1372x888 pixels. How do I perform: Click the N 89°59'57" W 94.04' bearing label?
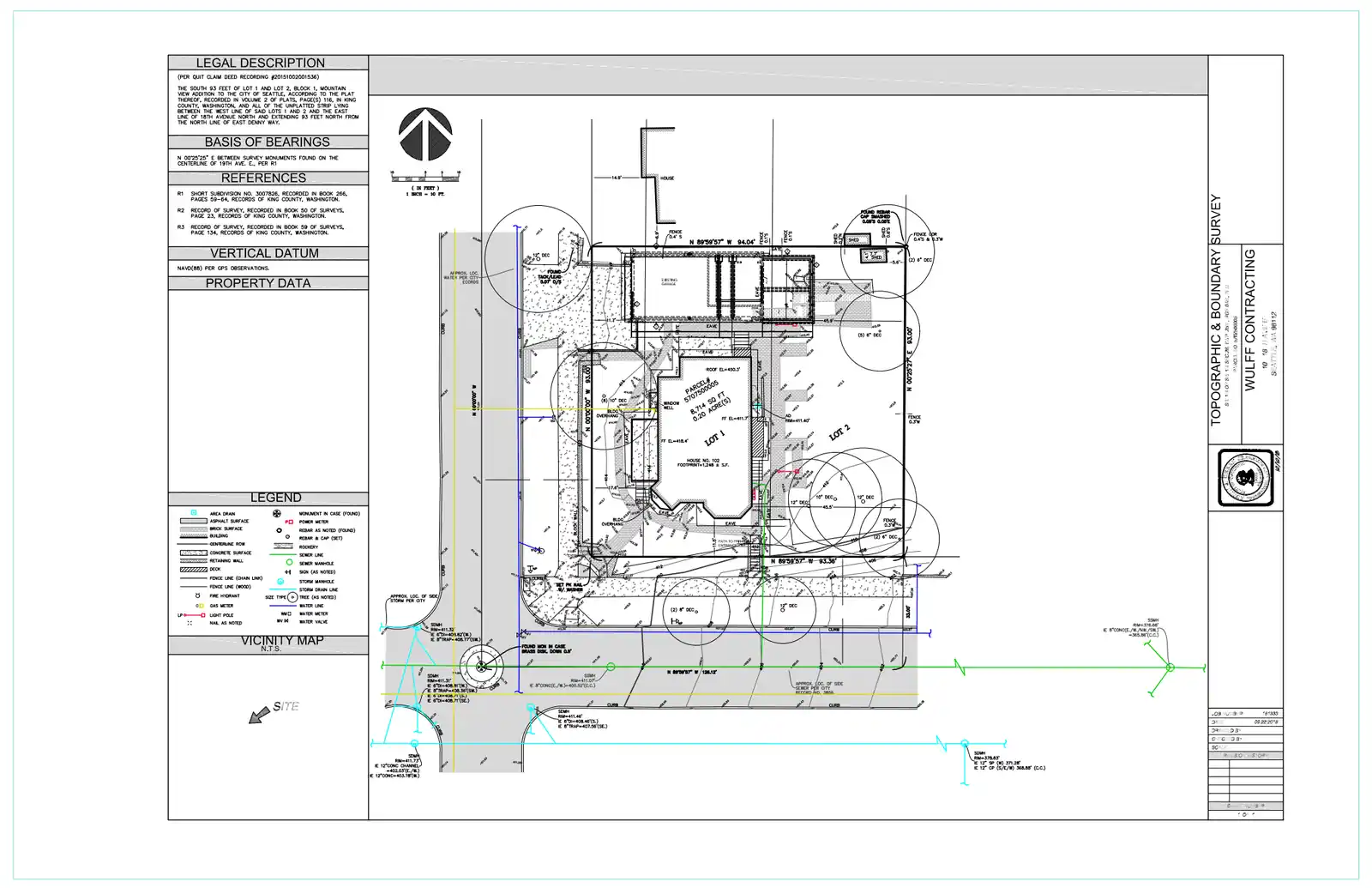[x=722, y=242]
